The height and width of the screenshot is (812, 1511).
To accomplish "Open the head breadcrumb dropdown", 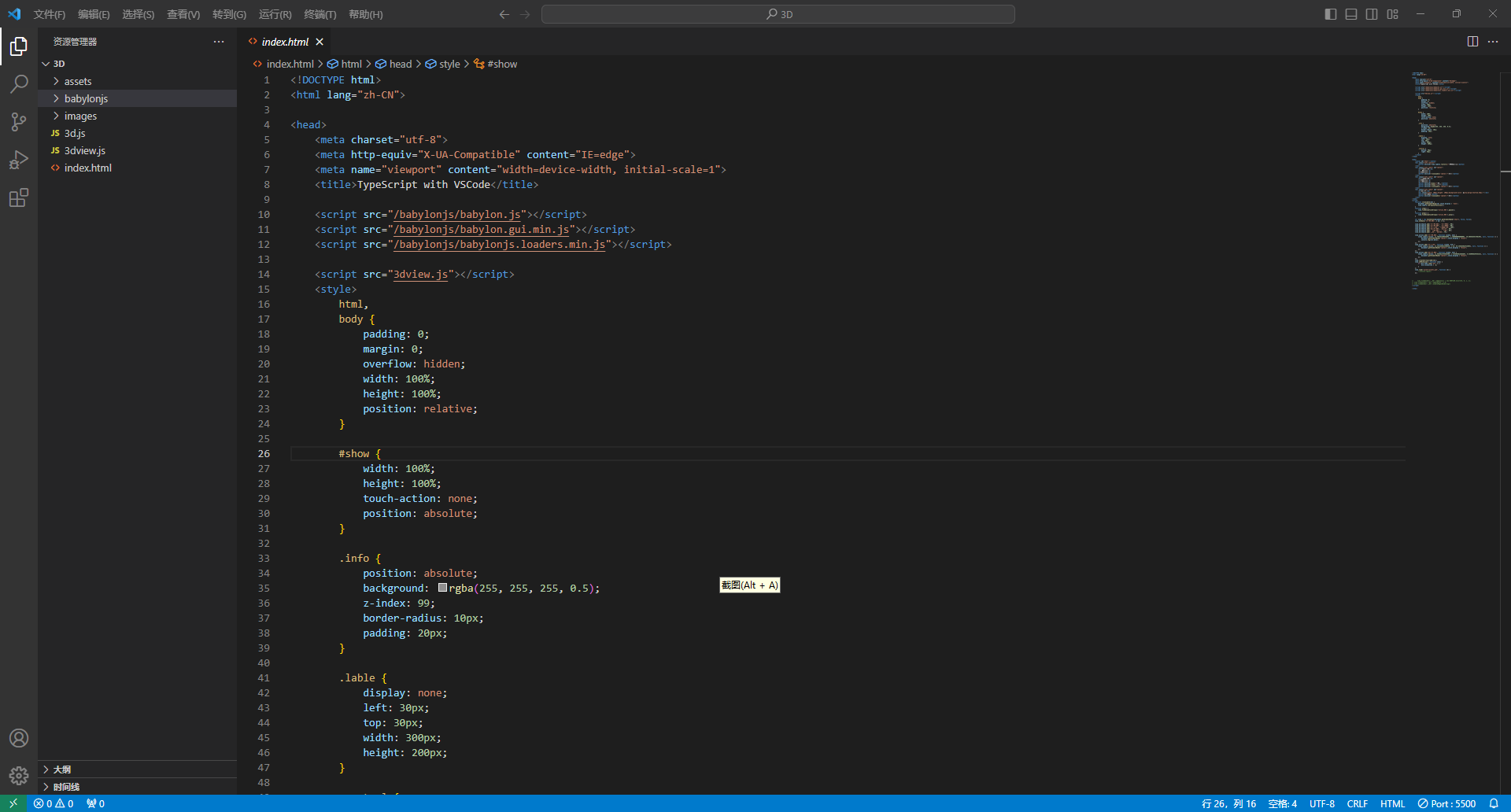I will 393,65.
